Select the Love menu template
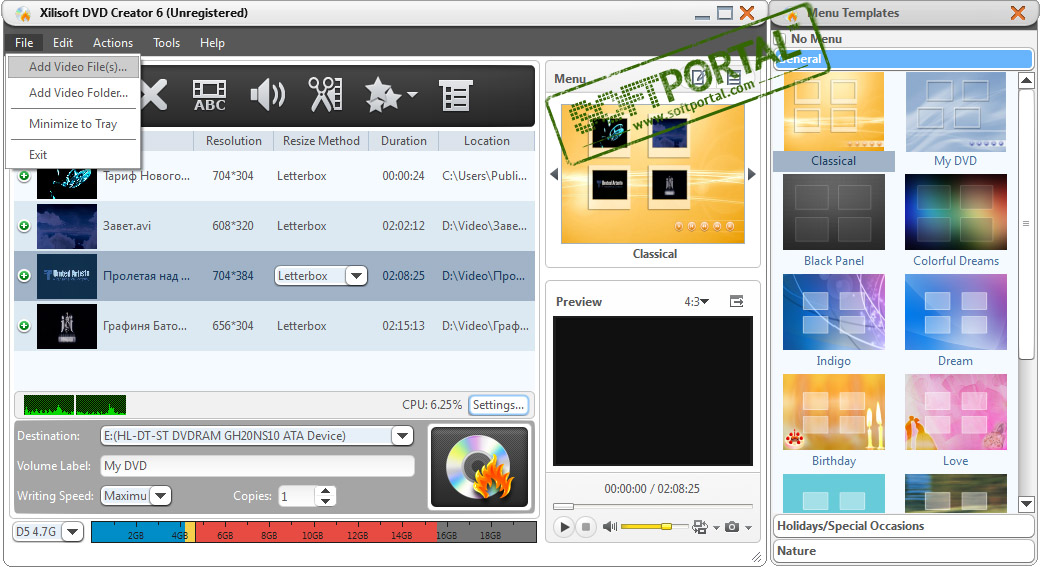This screenshot has width=1041, height=567. (x=955, y=422)
